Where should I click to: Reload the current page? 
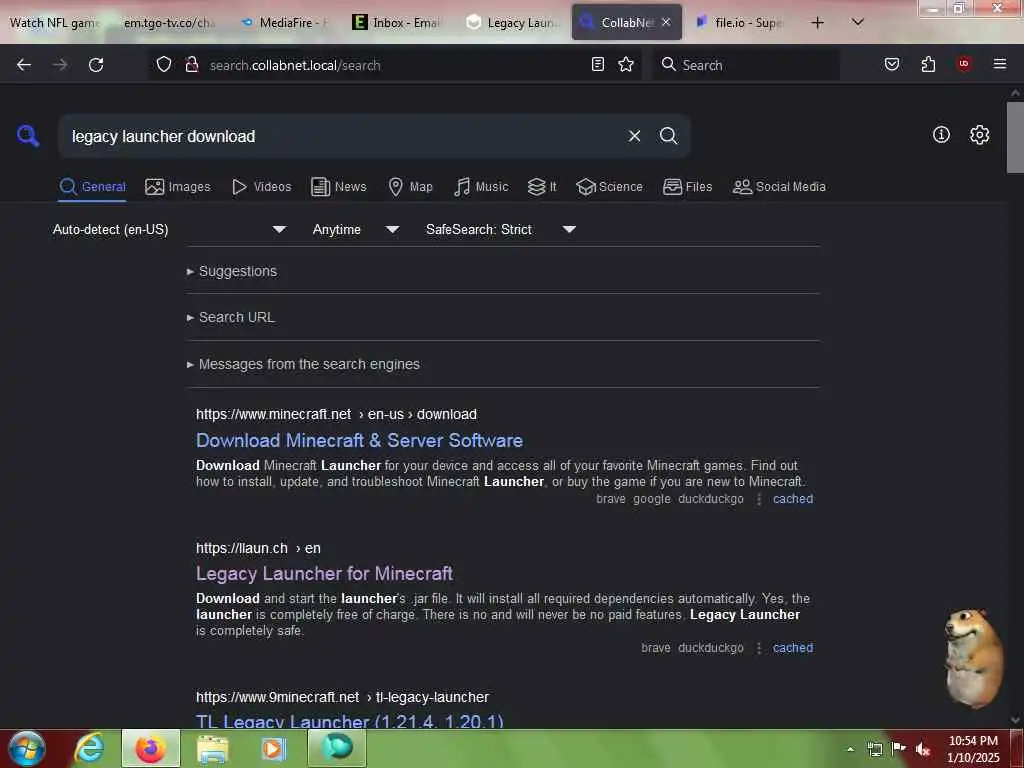click(96, 65)
